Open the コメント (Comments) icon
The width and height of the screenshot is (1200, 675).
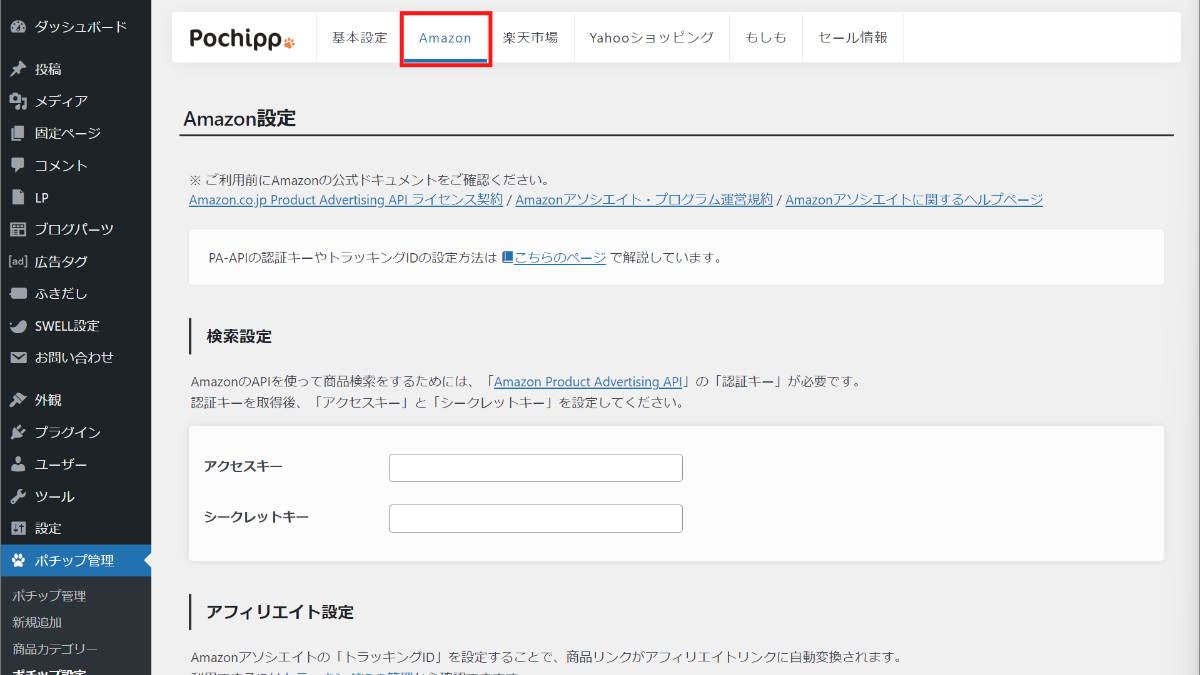pyautogui.click(x=18, y=164)
